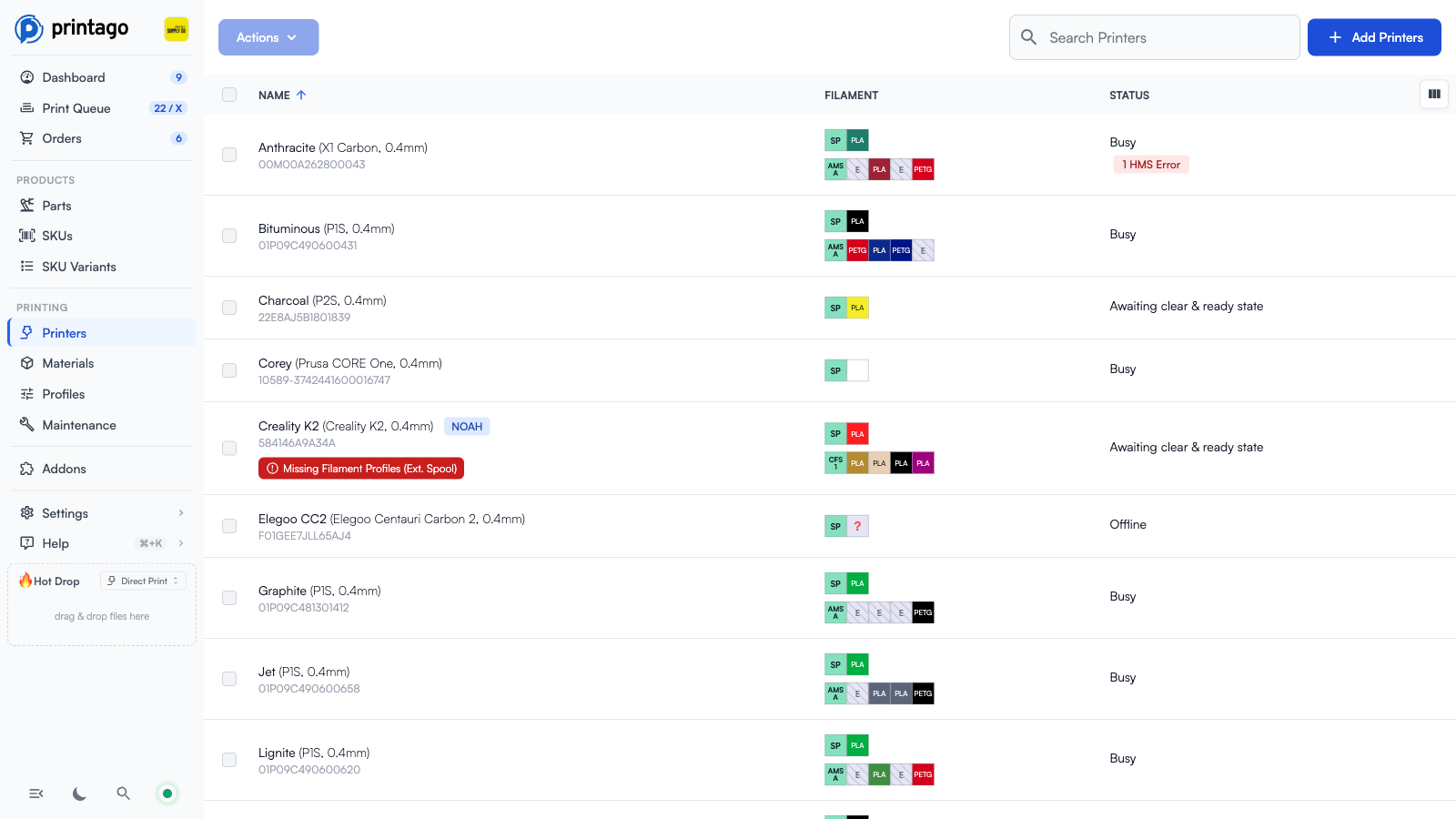Check the Bituminous printer checkbox
This screenshot has height=819, width=1456.
[x=229, y=236]
